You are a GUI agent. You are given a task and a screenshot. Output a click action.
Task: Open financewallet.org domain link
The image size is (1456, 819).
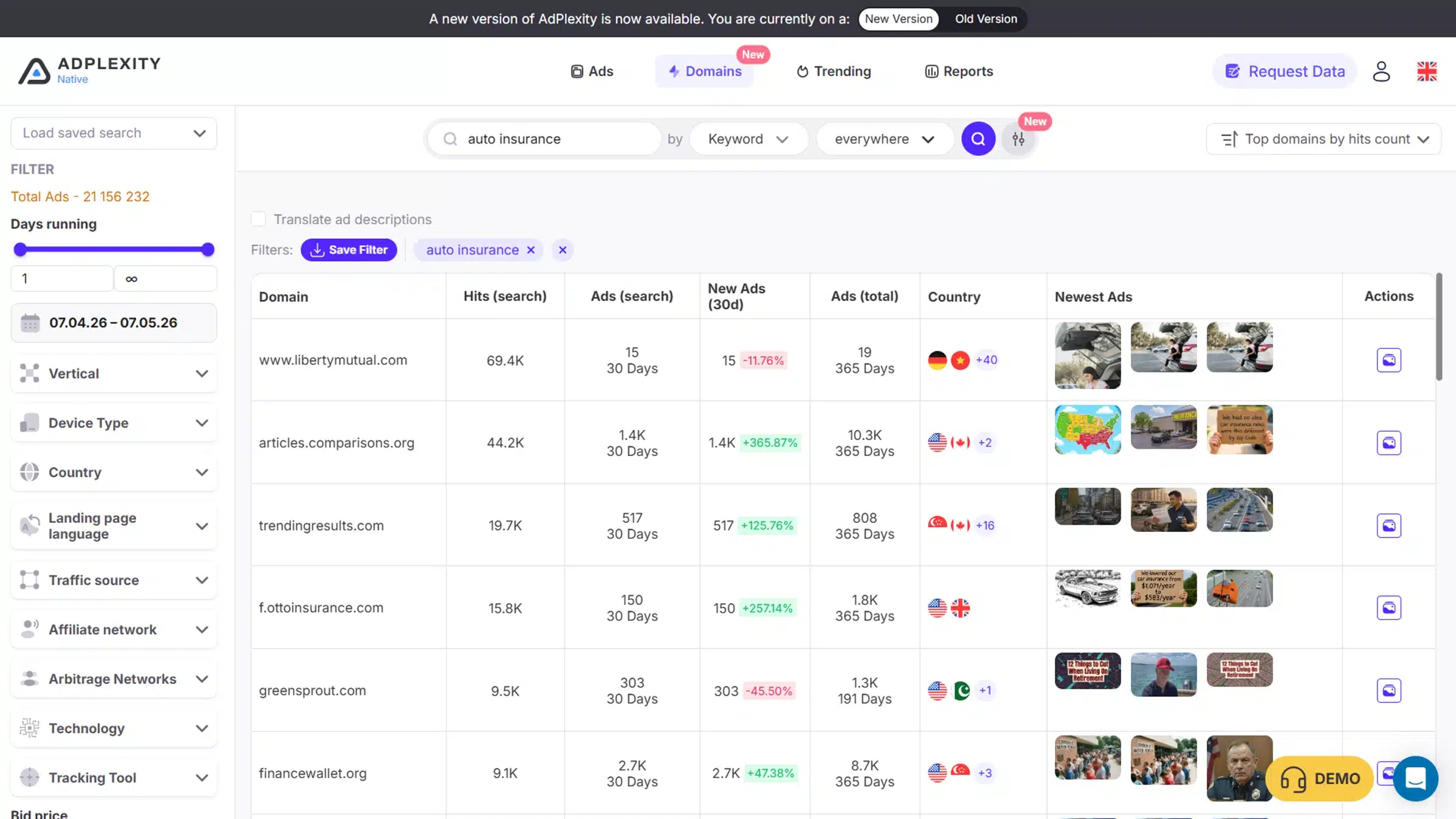pos(313,773)
